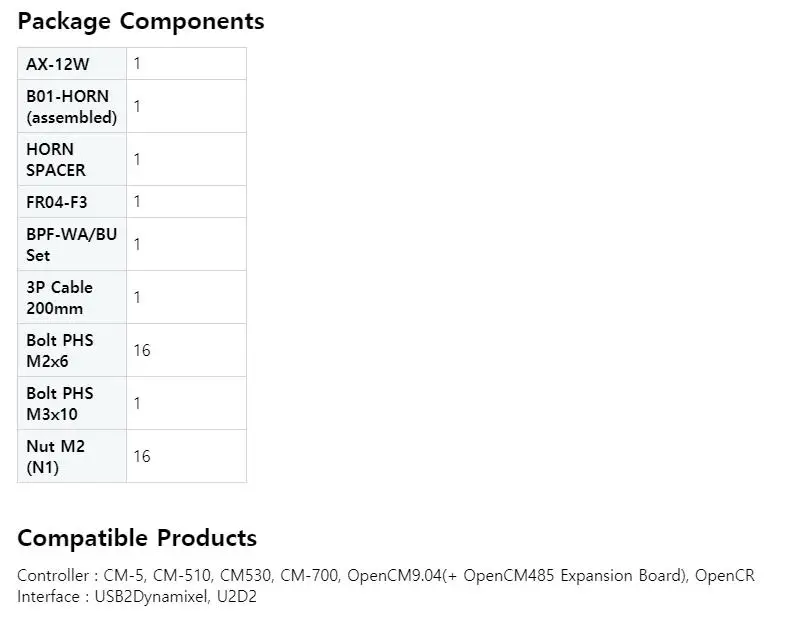Click the OpenCM9.04 controller text
801x620 pixels.
point(394,576)
